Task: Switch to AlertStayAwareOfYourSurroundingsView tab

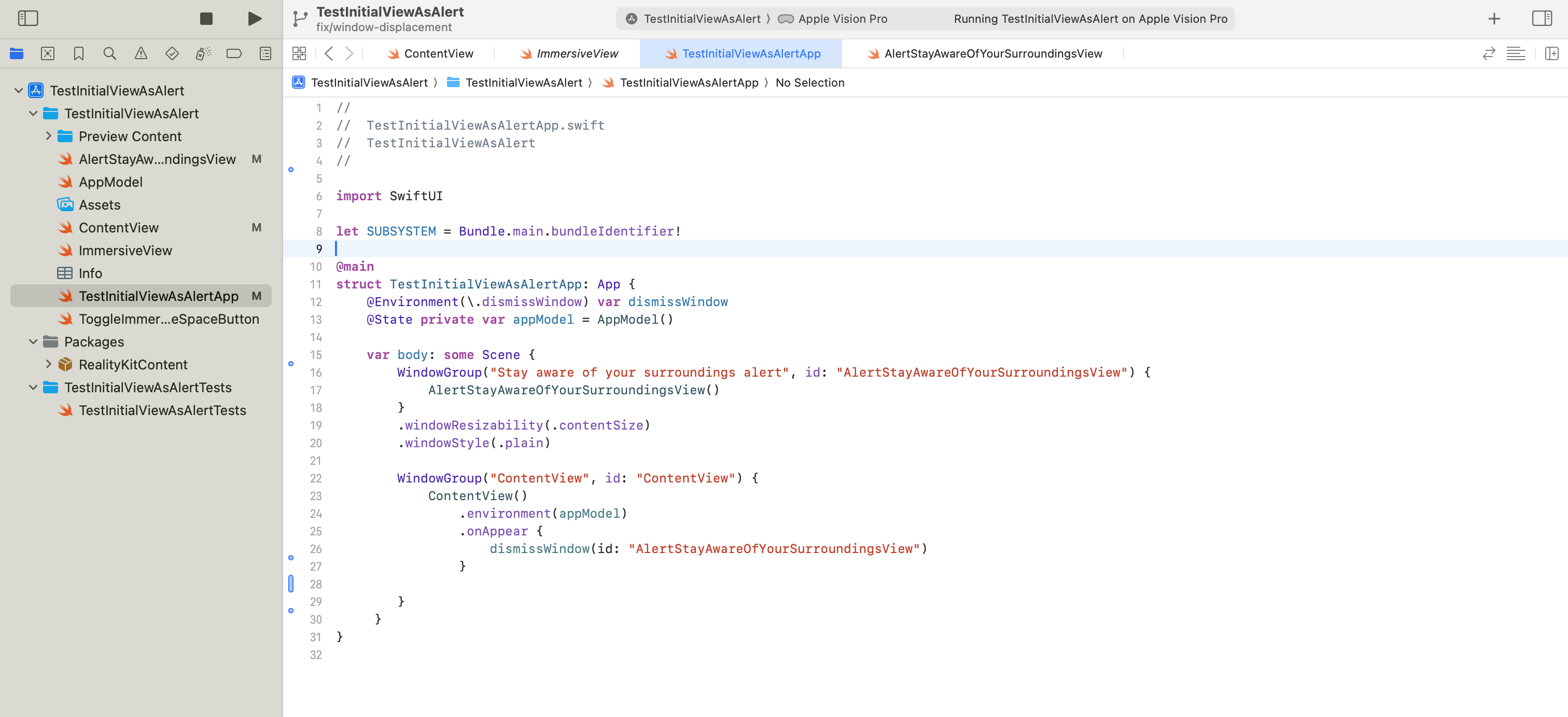Action: click(992, 53)
